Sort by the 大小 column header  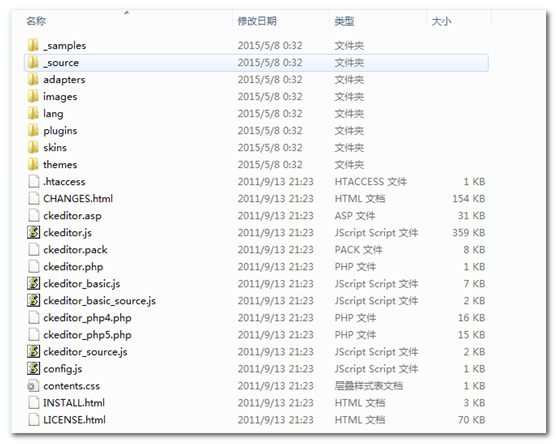click(x=441, y=21)
